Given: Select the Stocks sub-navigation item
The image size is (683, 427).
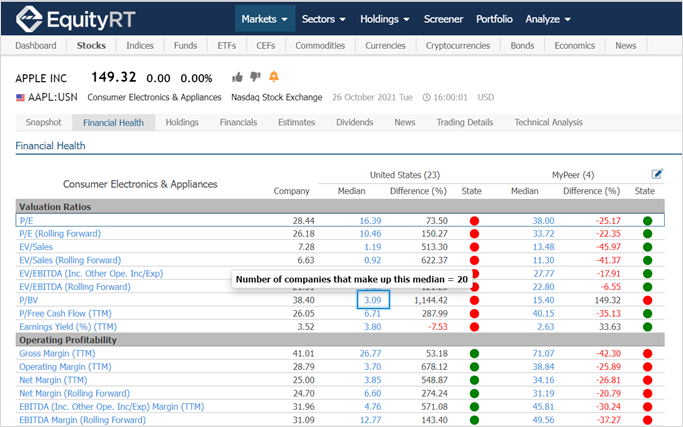Looking at the screenshot, I should (x=91, y=45).
